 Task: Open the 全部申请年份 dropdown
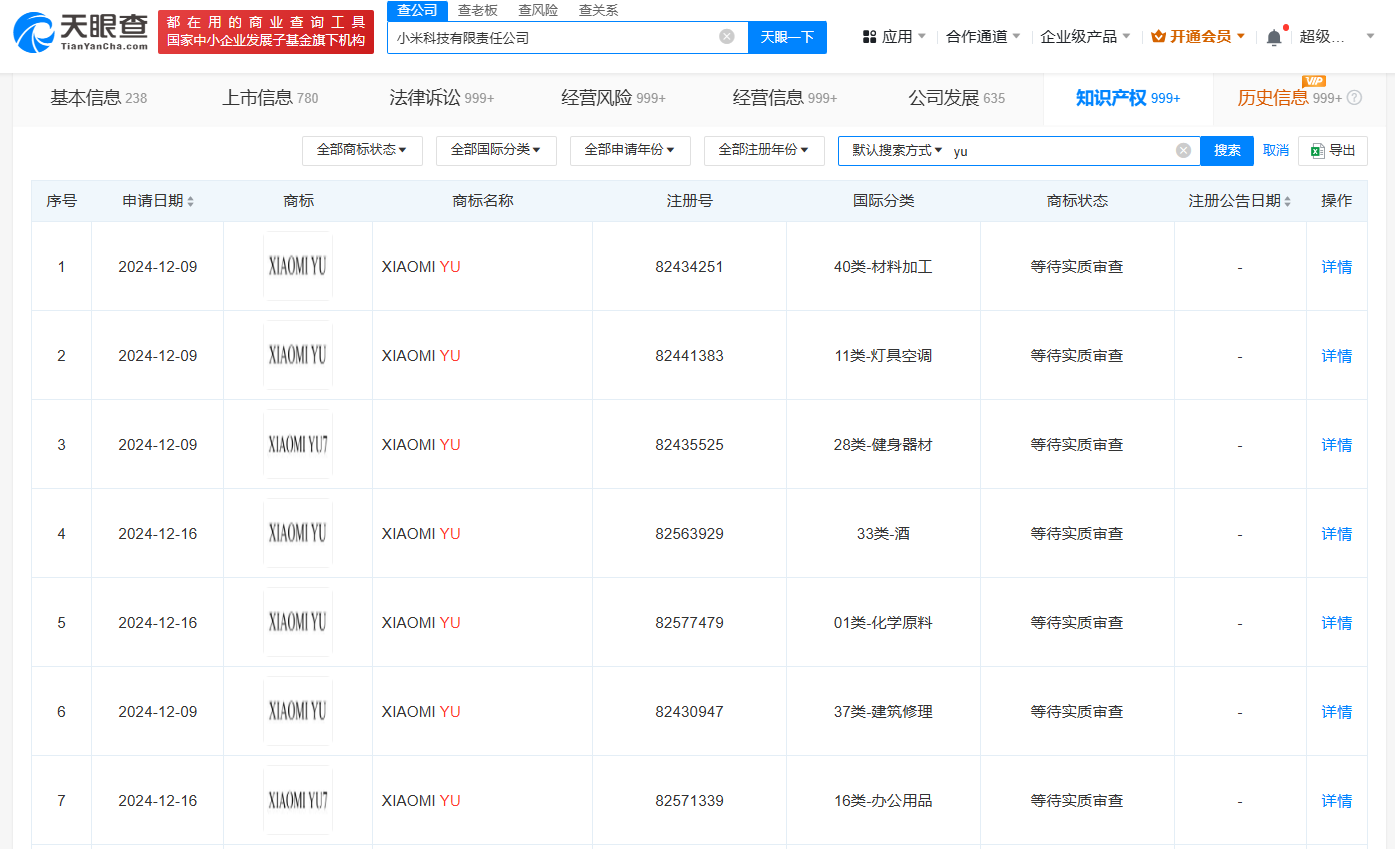coord(630,150)
